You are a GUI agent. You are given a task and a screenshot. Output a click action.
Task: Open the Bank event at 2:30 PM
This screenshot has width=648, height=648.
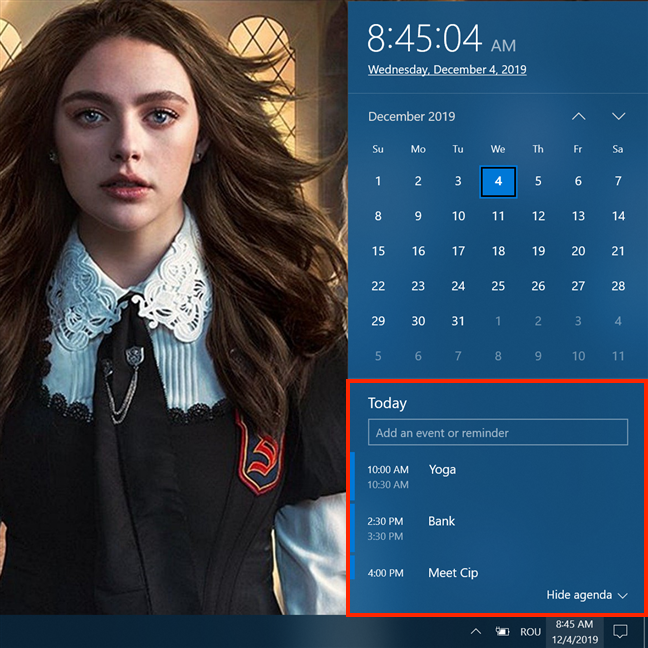(x=498, y=528)
